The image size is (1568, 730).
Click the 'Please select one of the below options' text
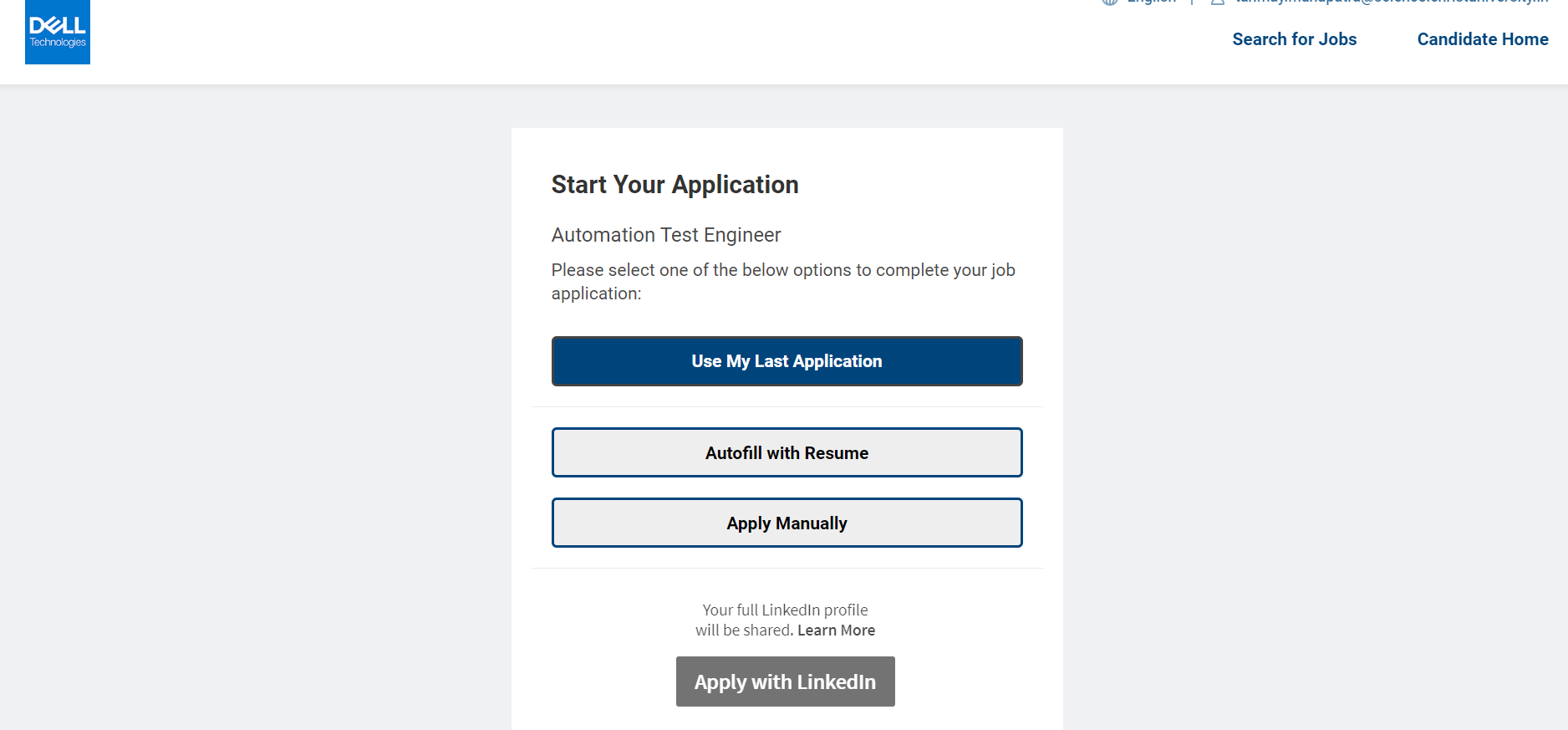pyautogui.click(x=783, y=282)
